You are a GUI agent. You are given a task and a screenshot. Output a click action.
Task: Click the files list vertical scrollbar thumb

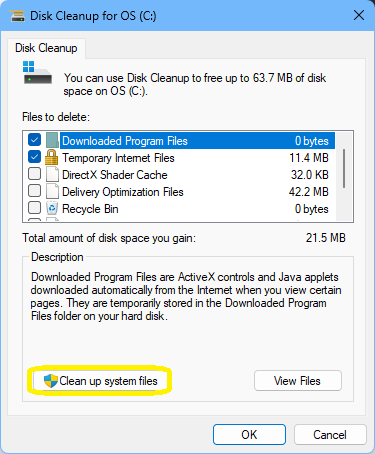click(344, 168)
